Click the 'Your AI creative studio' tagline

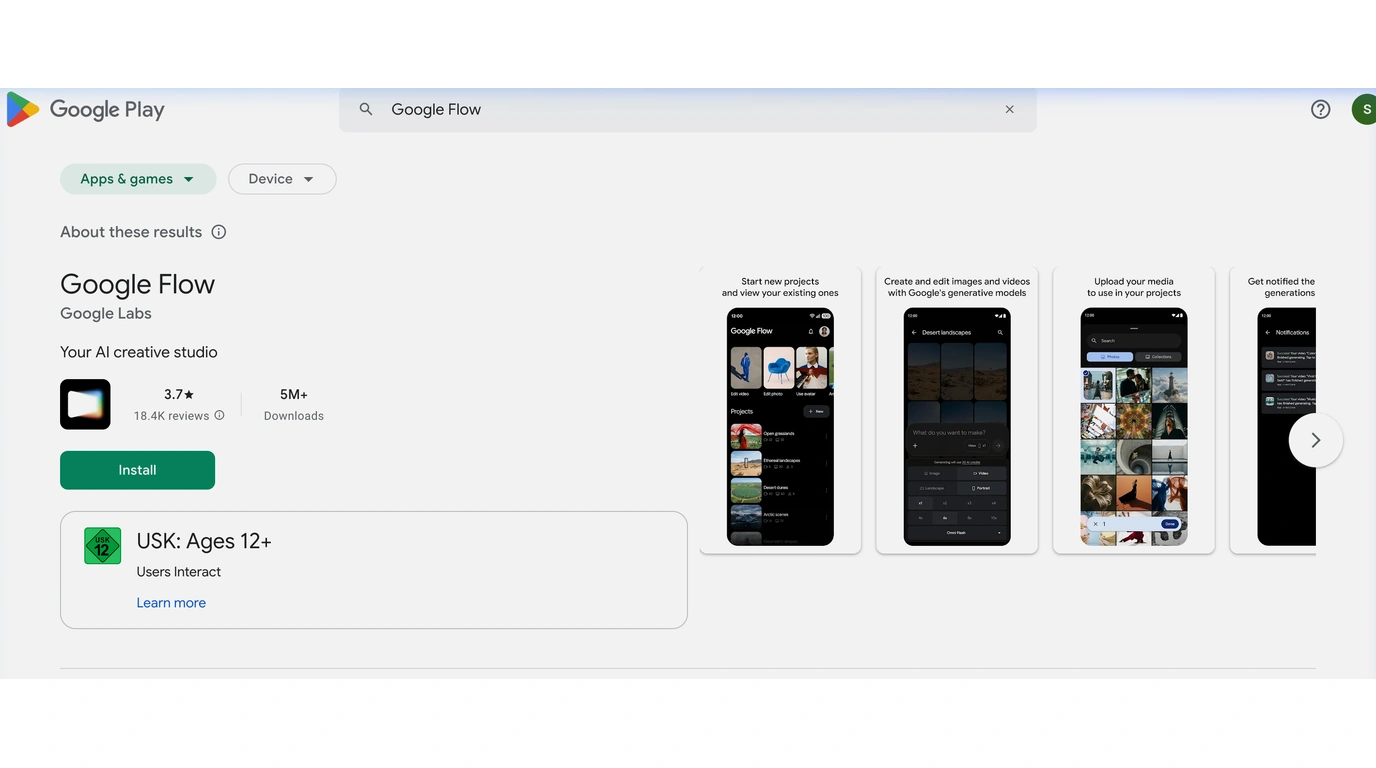click(139, 352)
